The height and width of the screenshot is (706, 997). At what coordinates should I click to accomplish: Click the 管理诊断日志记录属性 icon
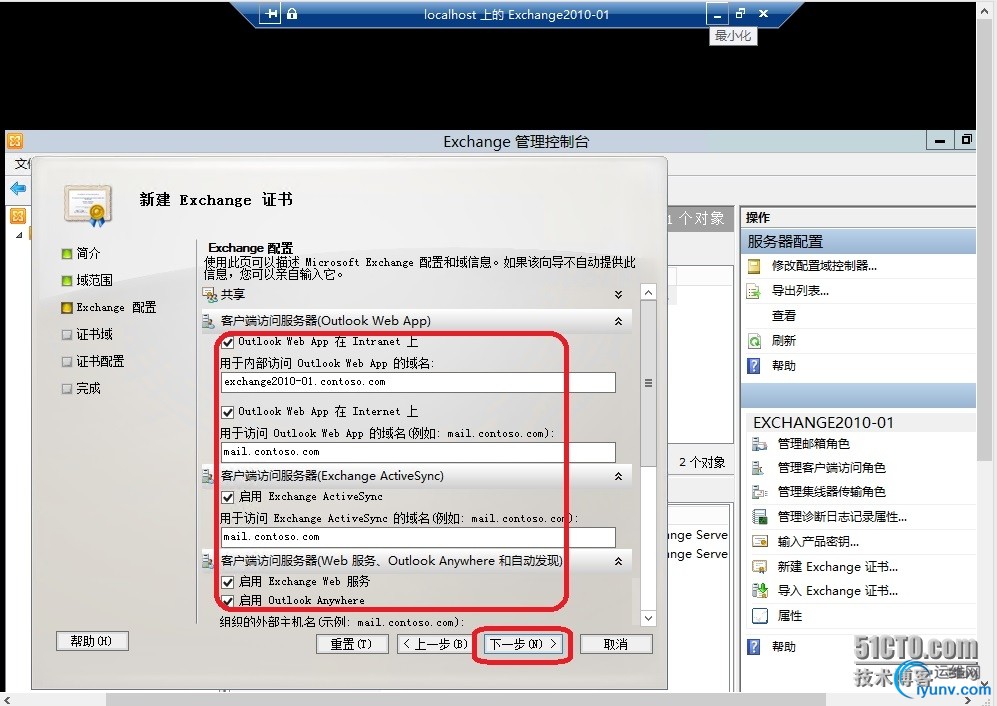(759, 517)
